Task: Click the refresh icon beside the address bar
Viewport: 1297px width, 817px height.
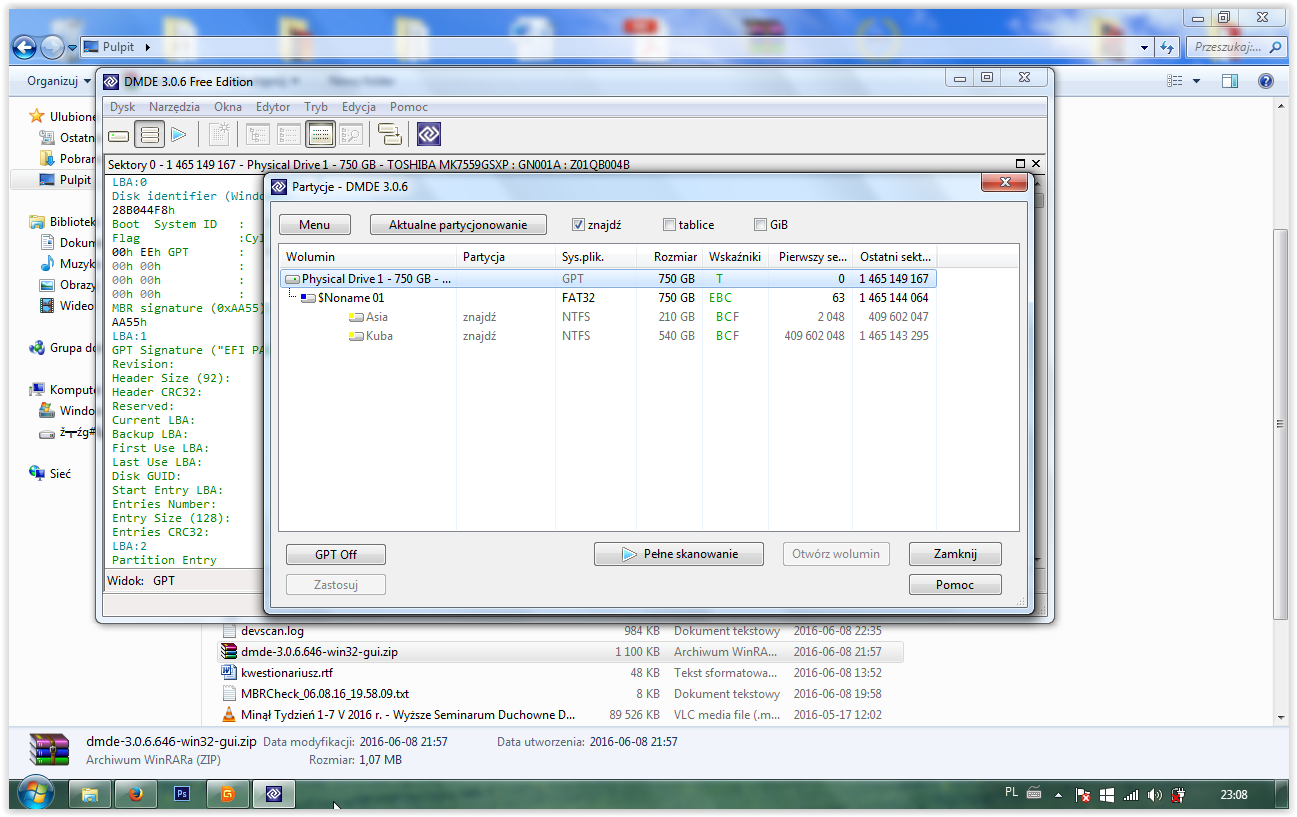Action: coord(1166,47)
